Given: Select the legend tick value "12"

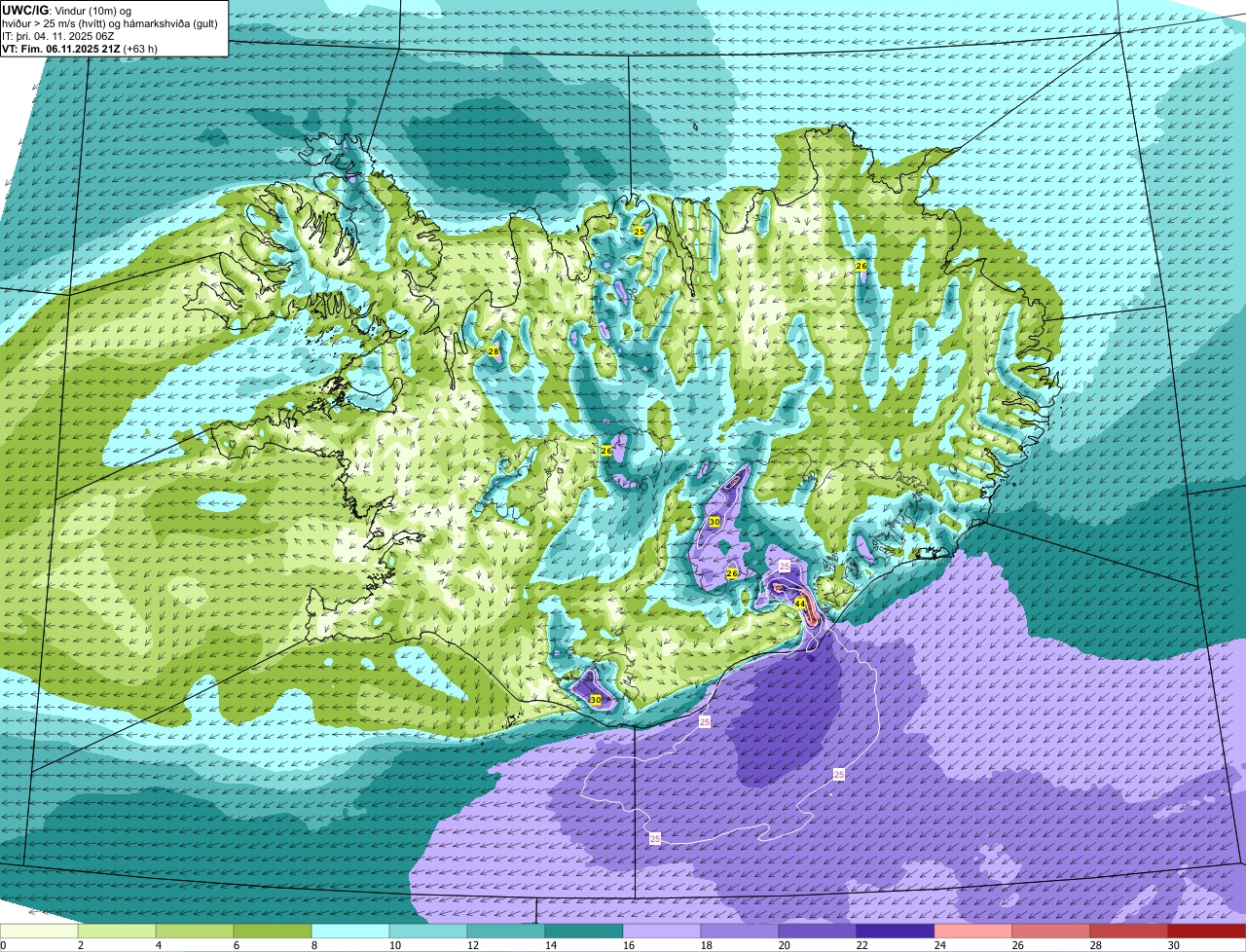Looking at the screenshot, I should 471,945.
